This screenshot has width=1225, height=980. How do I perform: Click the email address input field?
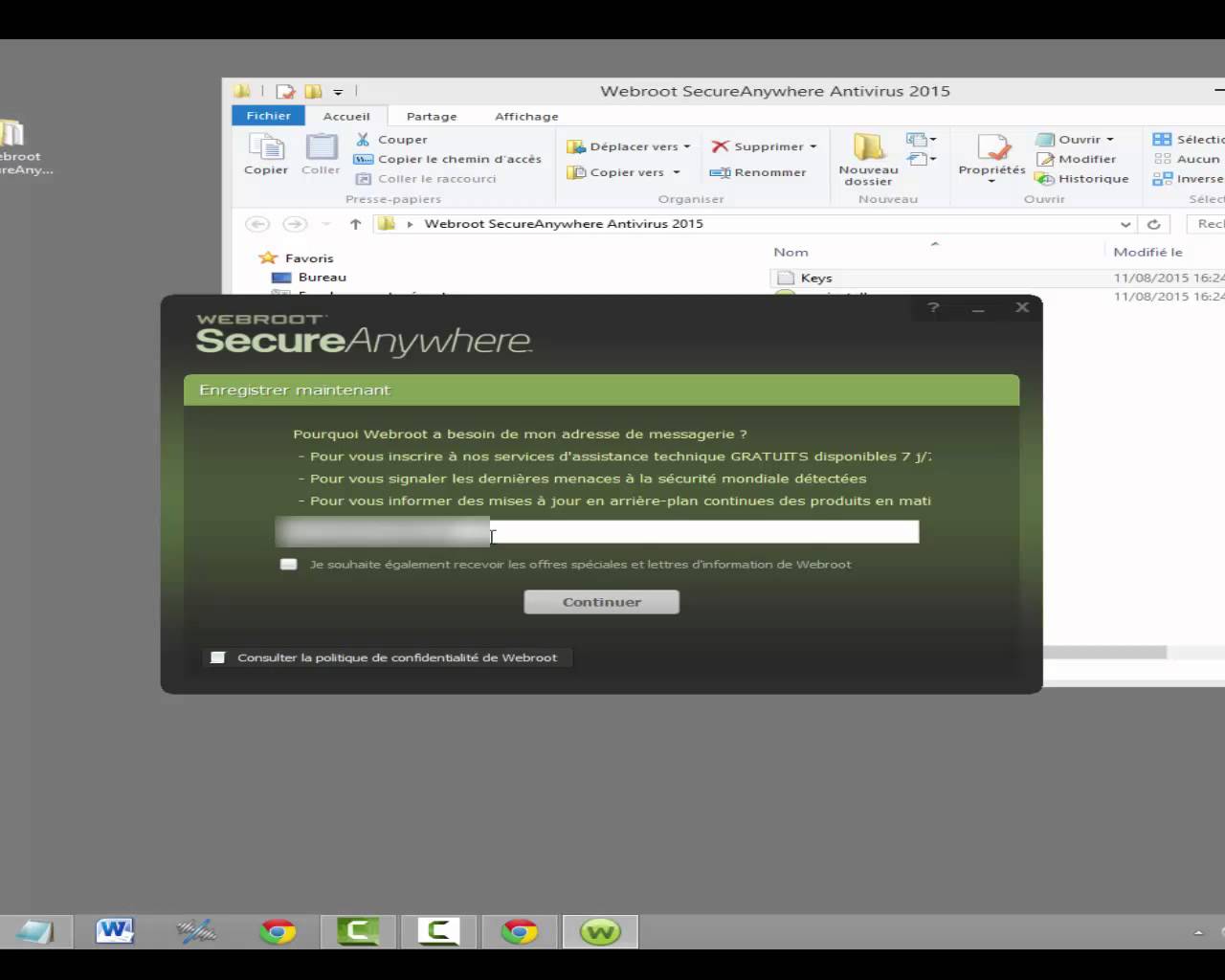coord(597,532)
